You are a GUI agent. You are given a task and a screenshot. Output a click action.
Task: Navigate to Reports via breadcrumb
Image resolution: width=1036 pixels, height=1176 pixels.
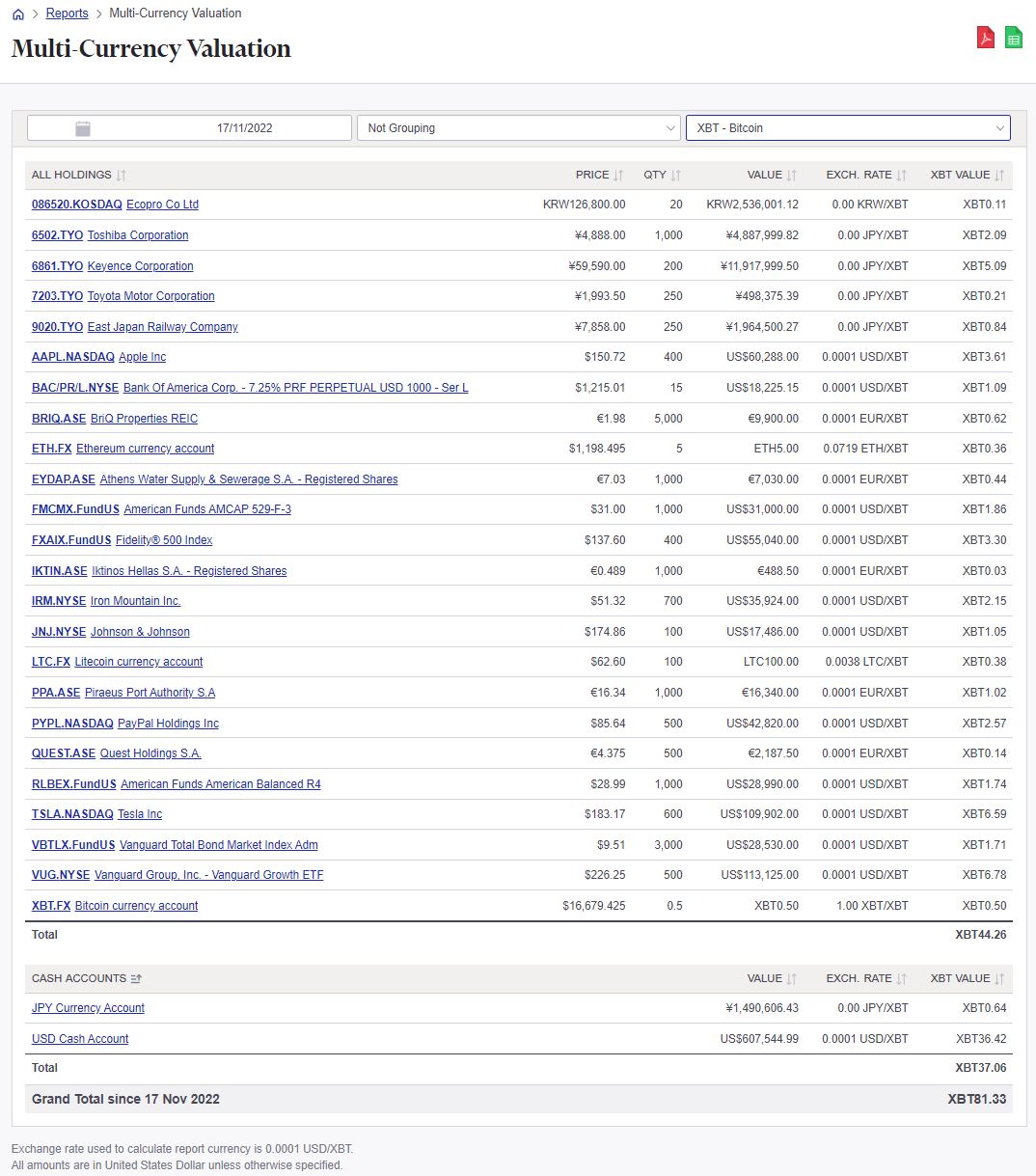coord(67,13)
